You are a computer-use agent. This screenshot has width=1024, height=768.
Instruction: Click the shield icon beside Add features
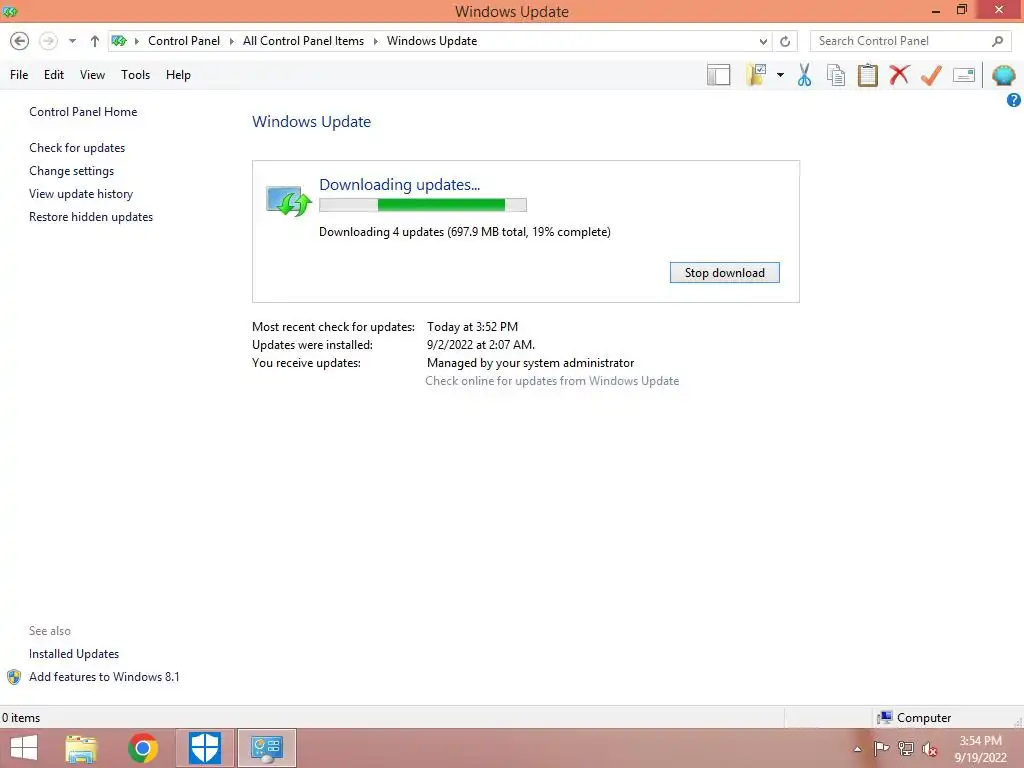(14, 677)
